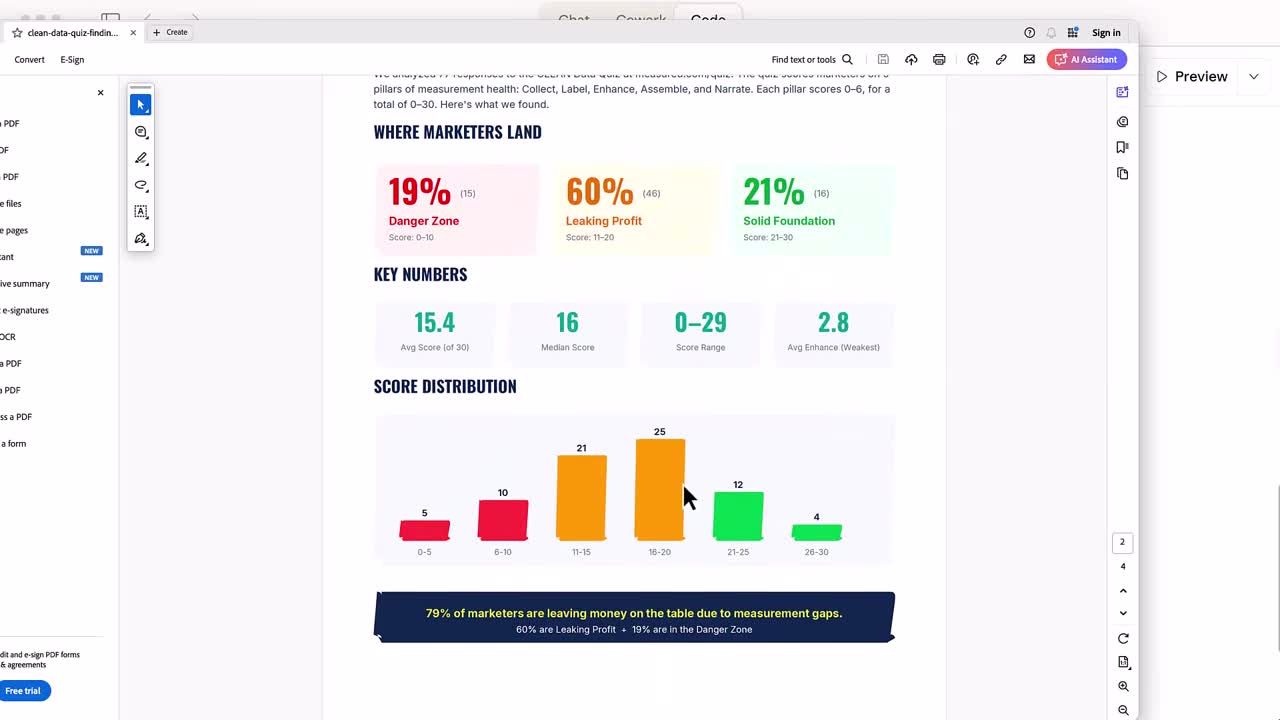Image resolution: width=1280 pixels, height=720 pixels.
Task: Open the email document icon
Action: point(1029,59)
